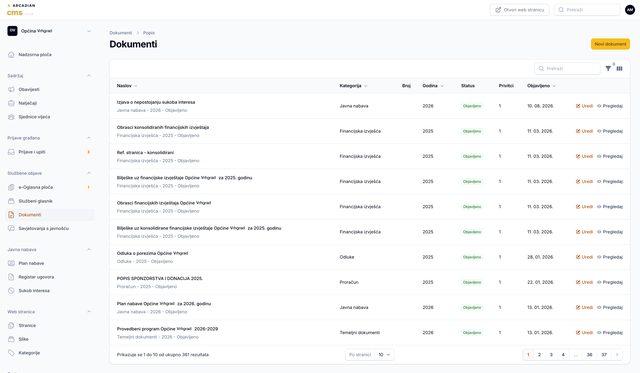Edit Odluka o porezima document
Image resolution: width=640 pixels, height=373 pixels.
pos(584,257)
